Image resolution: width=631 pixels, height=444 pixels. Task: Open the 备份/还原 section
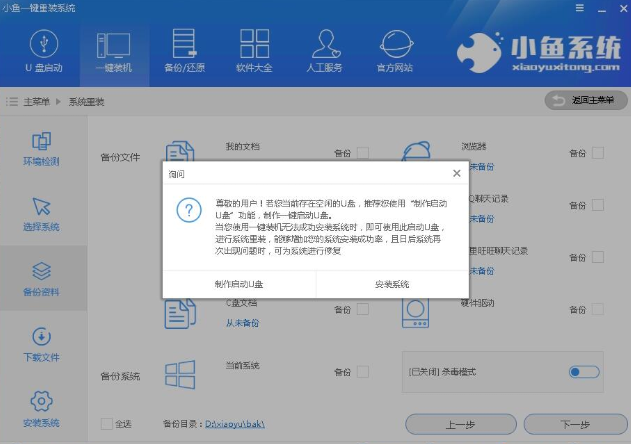click(184, 51)
